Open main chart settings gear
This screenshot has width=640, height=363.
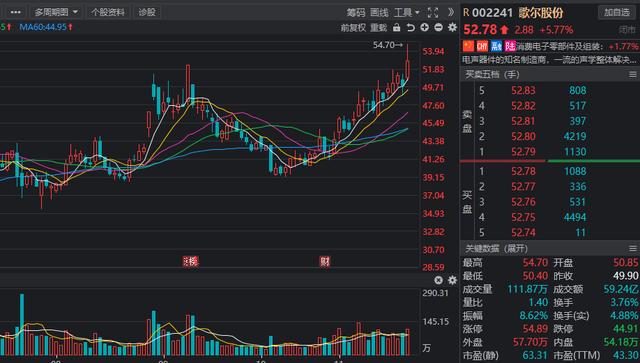452,27
